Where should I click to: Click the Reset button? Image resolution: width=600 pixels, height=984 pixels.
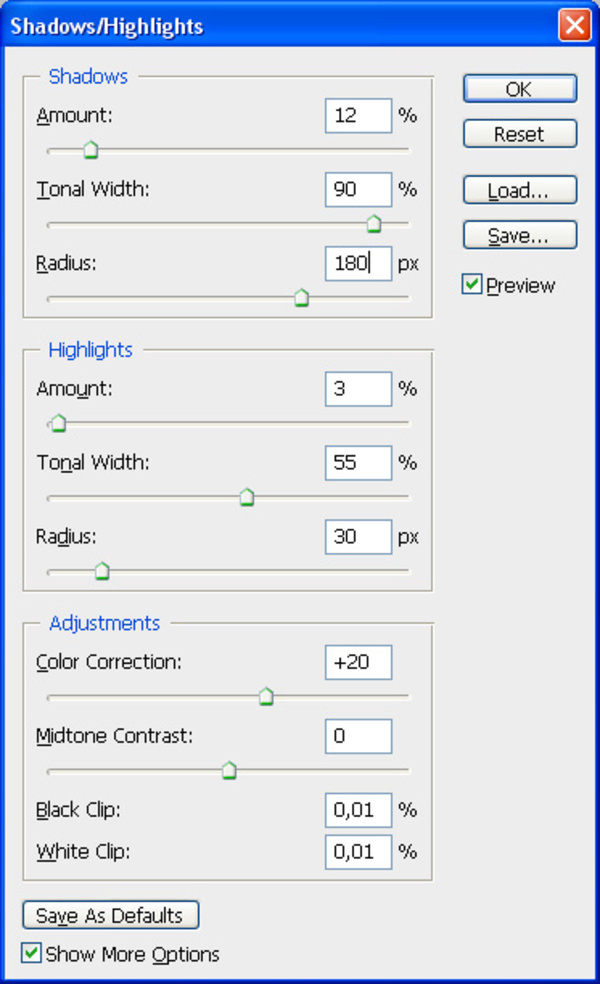click(520, 134)
